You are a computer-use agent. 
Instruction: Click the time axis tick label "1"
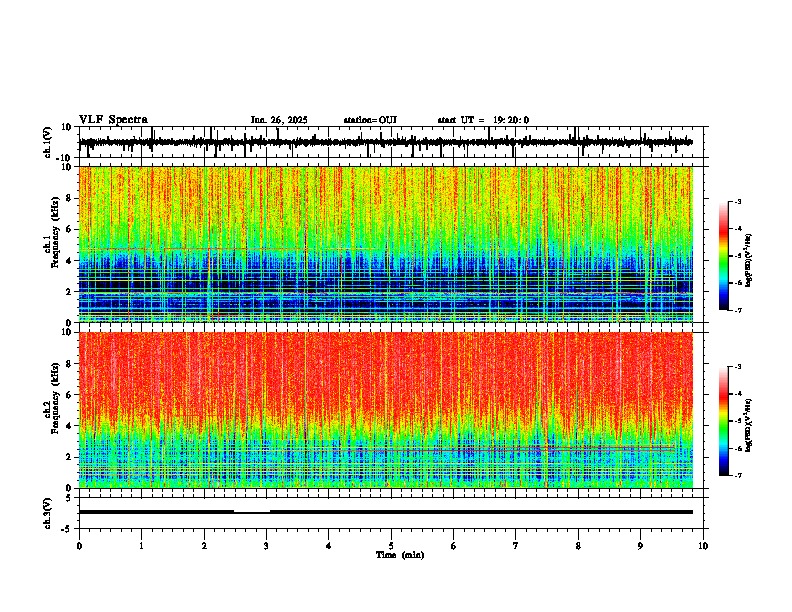coord(141,546)
